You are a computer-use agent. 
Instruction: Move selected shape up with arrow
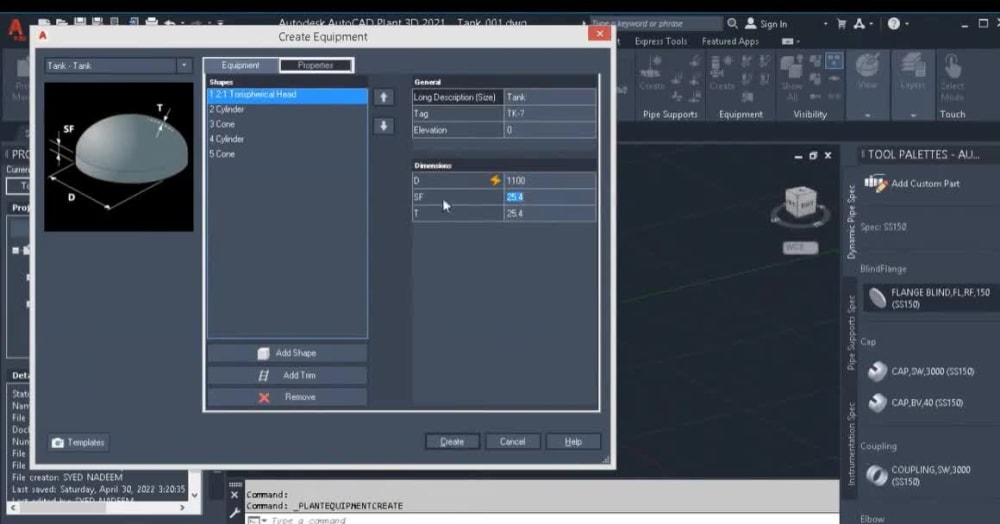pyautogui.click(x=383, y=97)
